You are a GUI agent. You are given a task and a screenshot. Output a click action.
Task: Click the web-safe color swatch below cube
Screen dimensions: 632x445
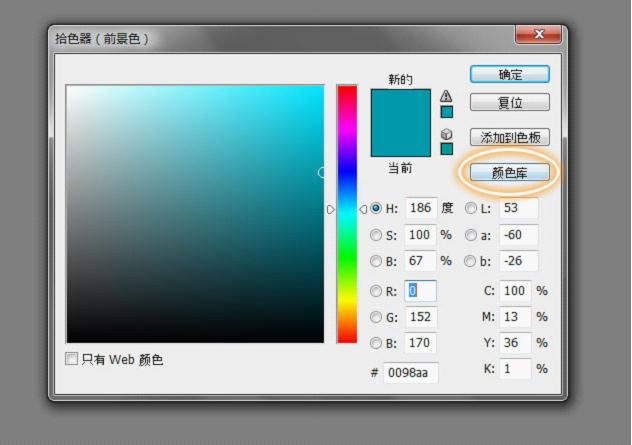(446, 149)
